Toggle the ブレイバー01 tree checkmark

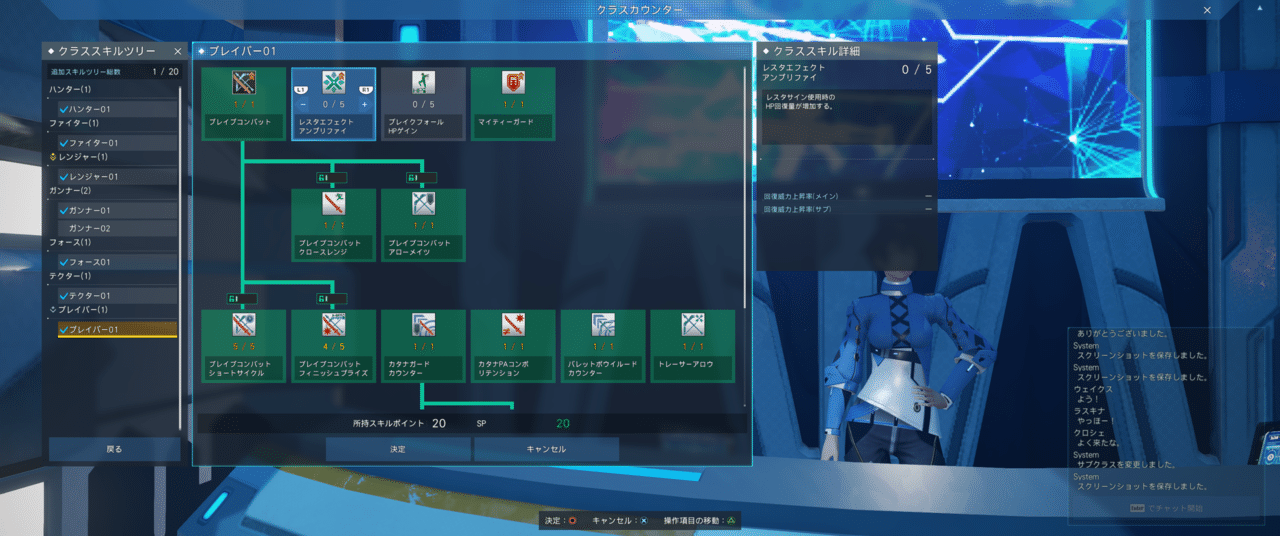click(x=64, y=330)
